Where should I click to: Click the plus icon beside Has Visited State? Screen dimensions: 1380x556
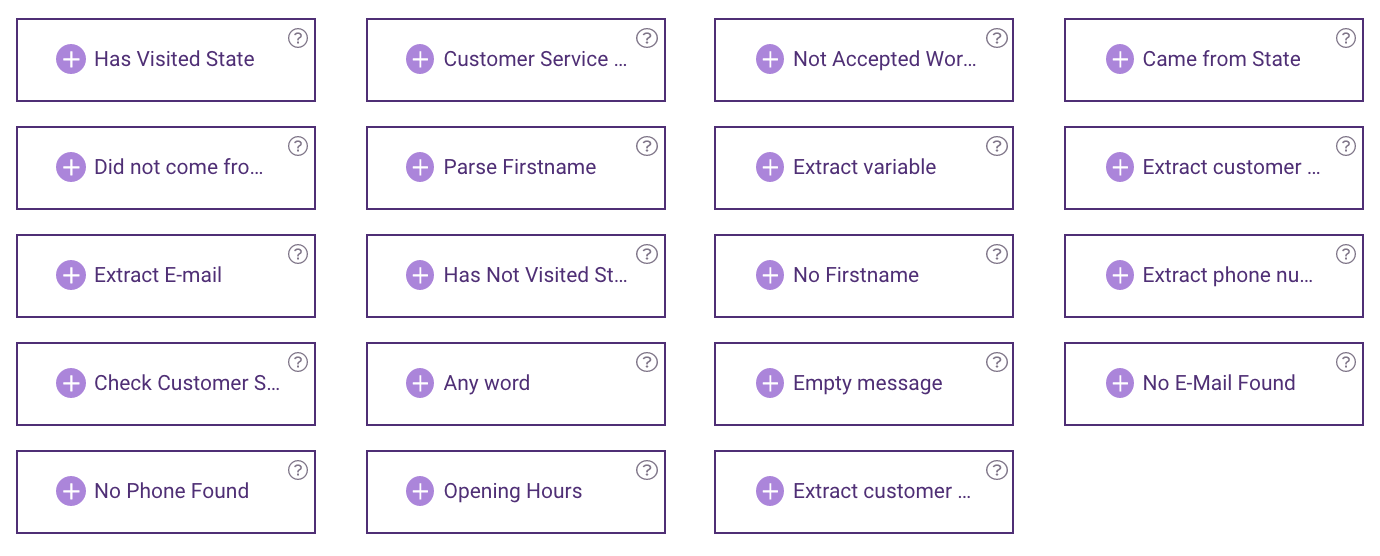[x=71, y=60]
